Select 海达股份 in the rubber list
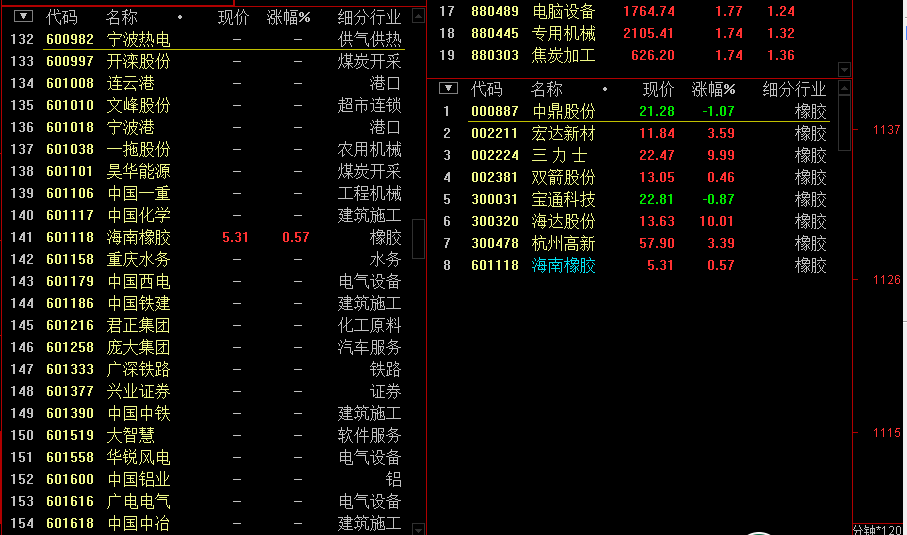This screenshot has width=907, height=535. (635, 221)
